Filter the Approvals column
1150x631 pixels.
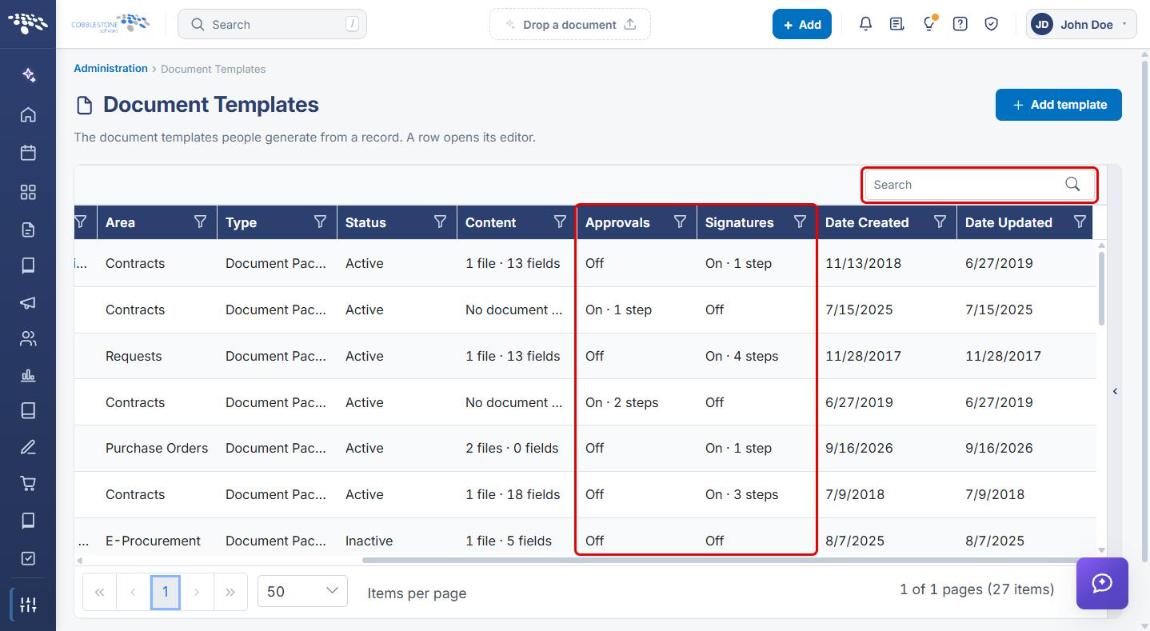[x=680, y=222]
